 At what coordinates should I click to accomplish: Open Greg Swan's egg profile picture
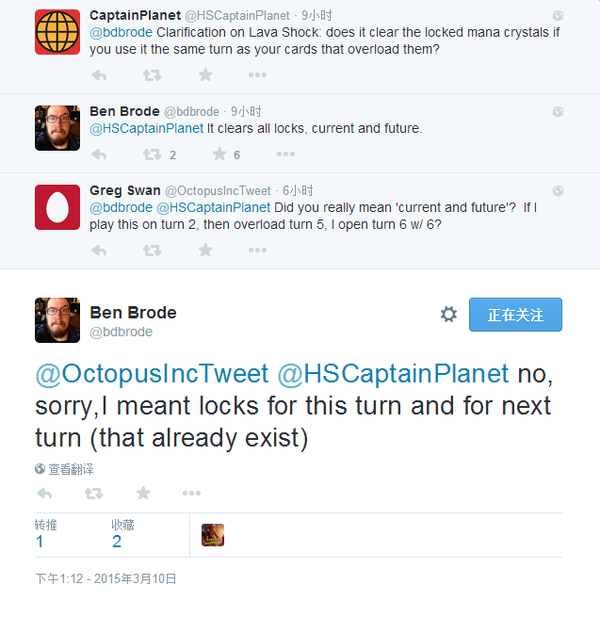point(57,206)
